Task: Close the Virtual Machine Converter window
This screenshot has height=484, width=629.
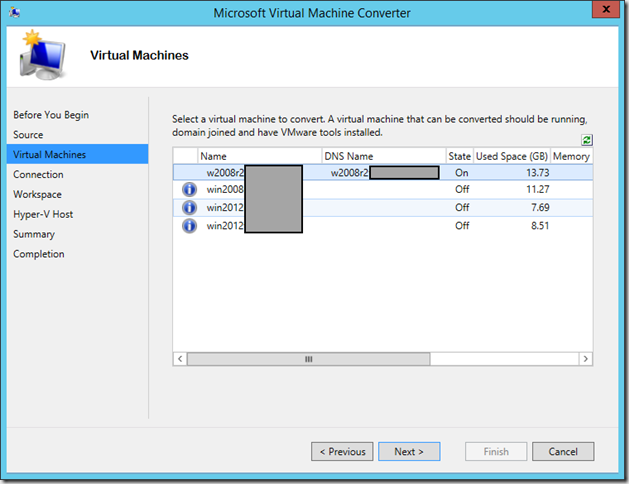Action: point(606,9)
